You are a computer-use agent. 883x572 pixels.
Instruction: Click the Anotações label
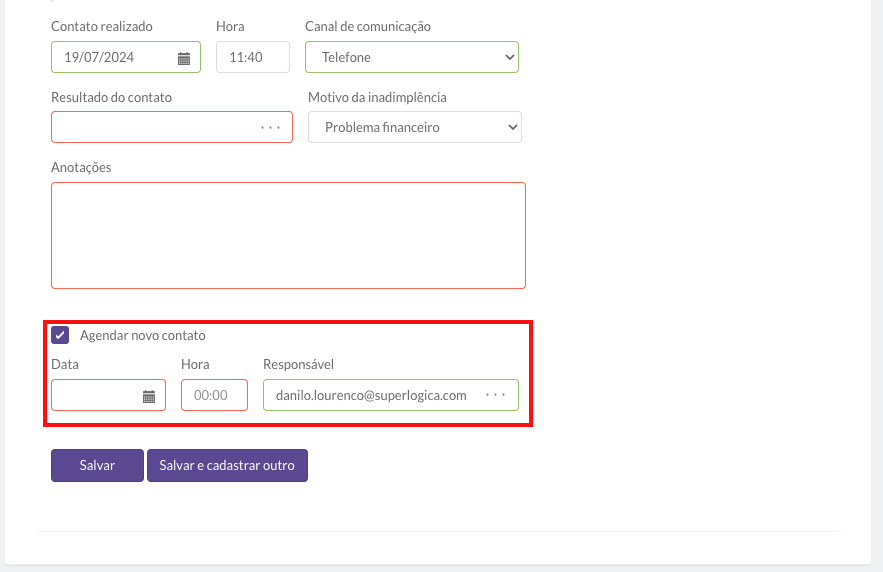81,167
